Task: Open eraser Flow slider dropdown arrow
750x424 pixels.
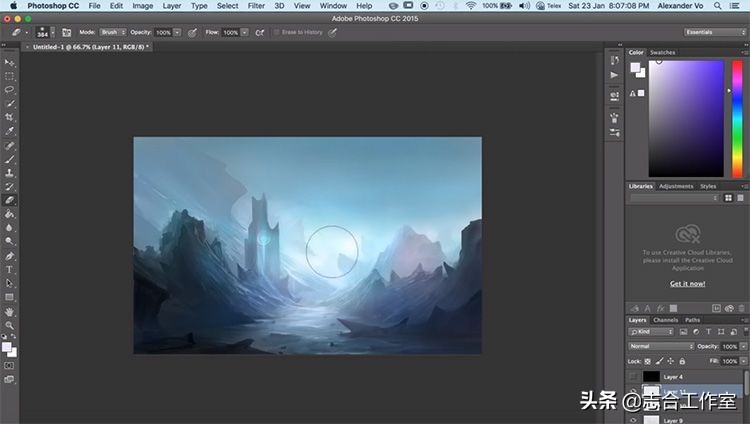Action: tap(245, 33)
